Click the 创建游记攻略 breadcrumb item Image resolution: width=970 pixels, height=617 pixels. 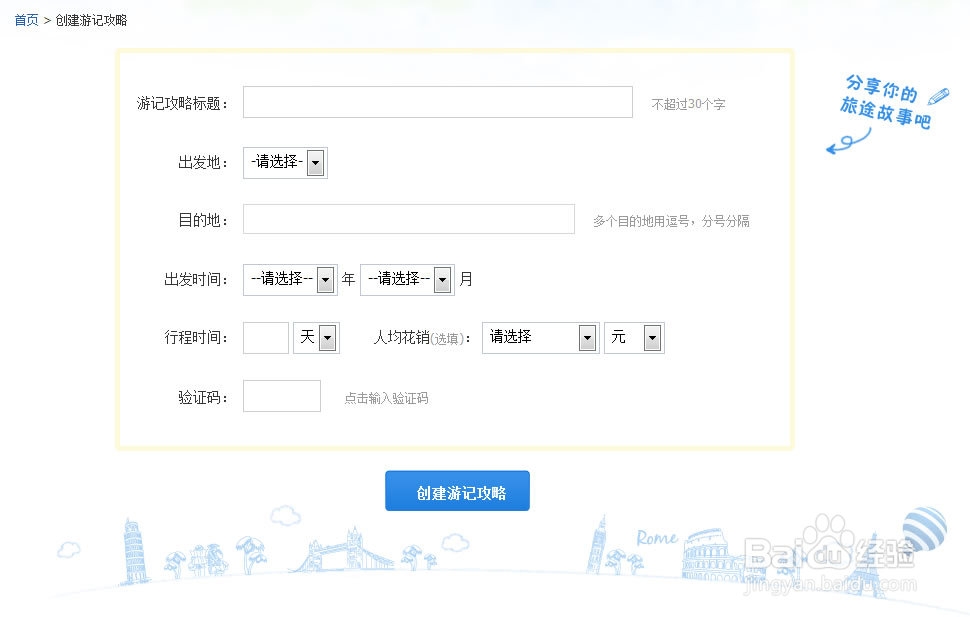[x=90, y=18]
